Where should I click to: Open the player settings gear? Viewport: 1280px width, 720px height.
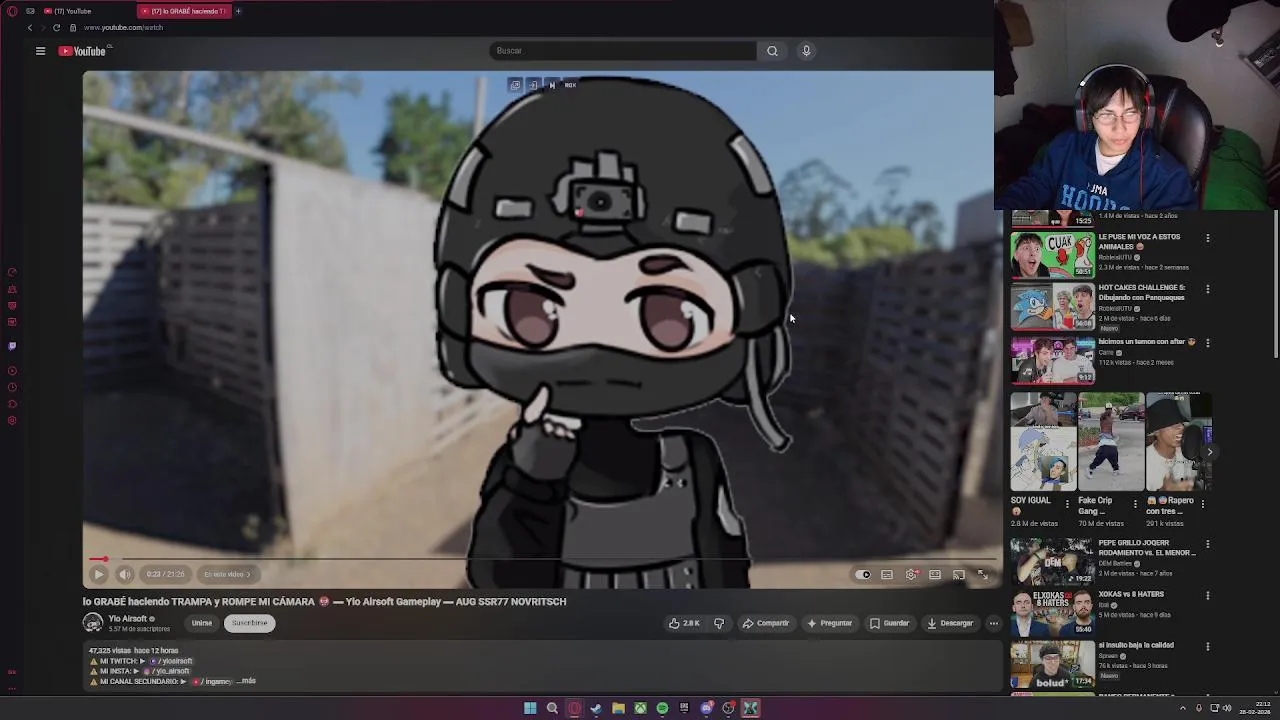[x=911, y=575]
